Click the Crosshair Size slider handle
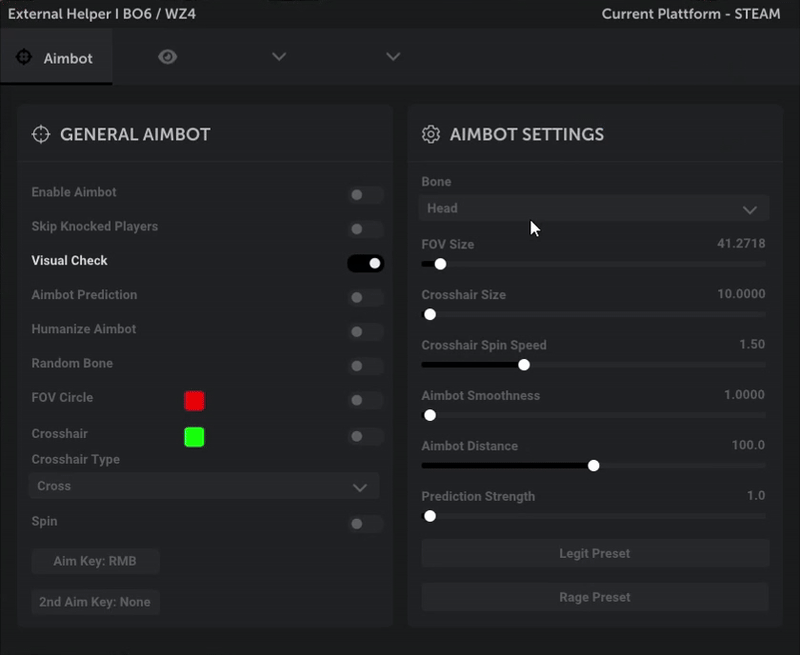The height and width of the screenshot is (655, 800). pyautogui.click(x=430, y=314)
